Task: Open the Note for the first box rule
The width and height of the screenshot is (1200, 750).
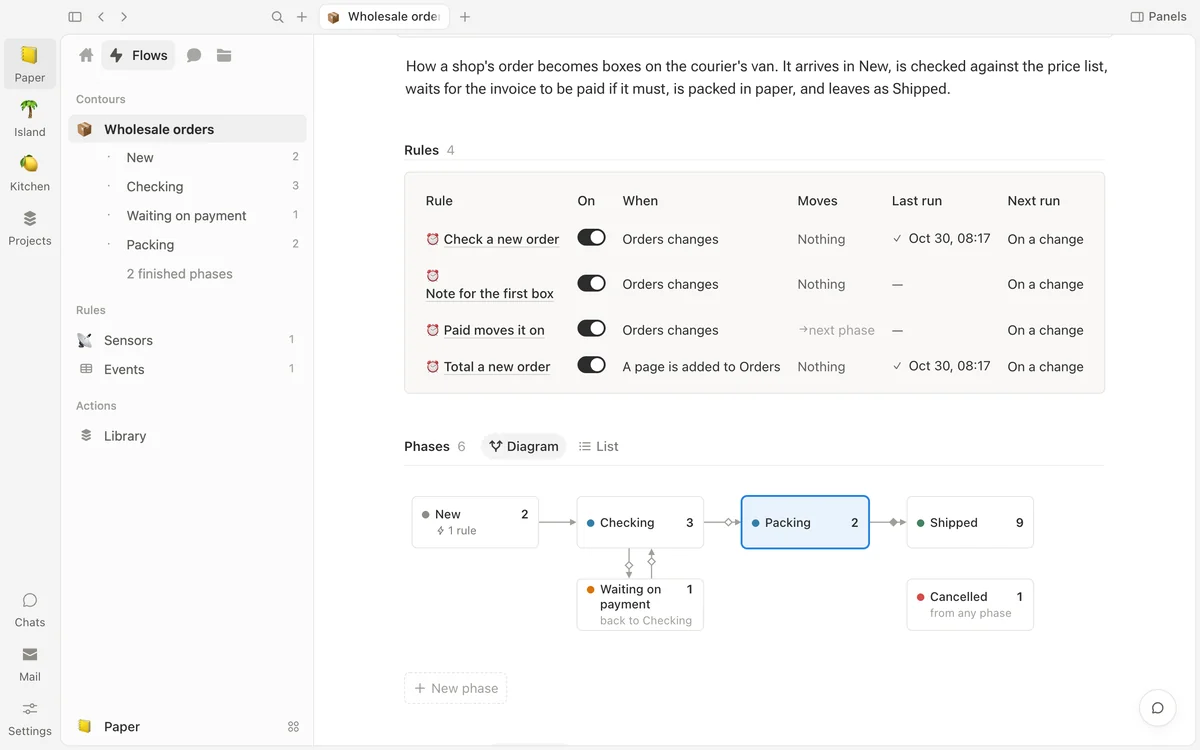Action: [x=490, y=294]
